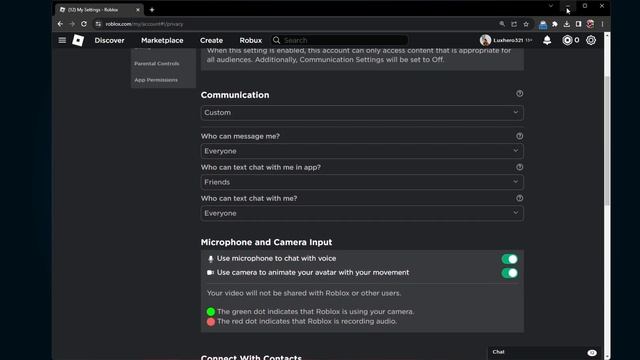Open the settings gear icon
640x360 pixels.
tap(591, 40)
